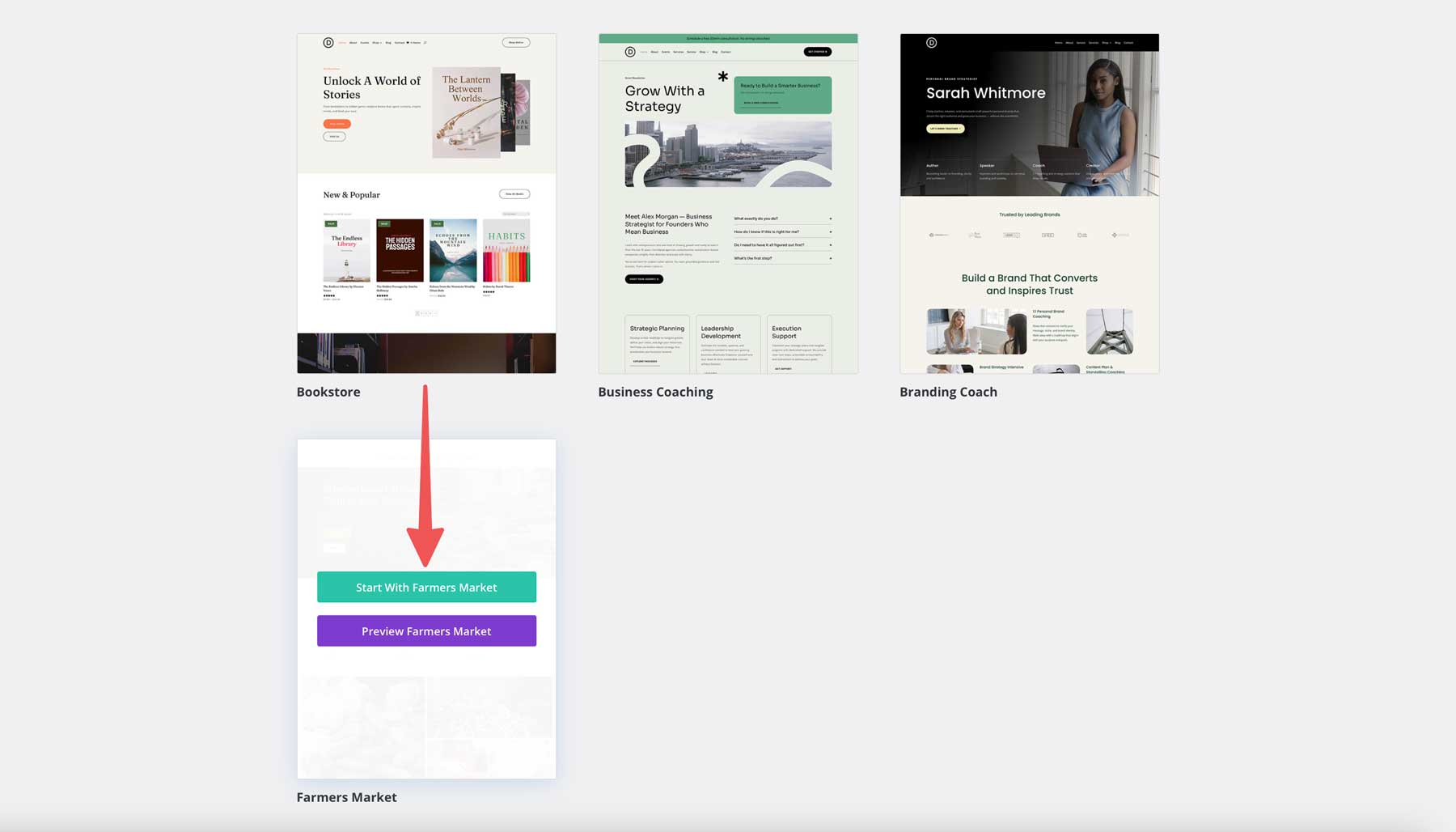Open the Shop dropdown on Branding Coach nav
The width and height of the screenshot is (1456, 832).
pyautogui.click(x=1105, y=43)
